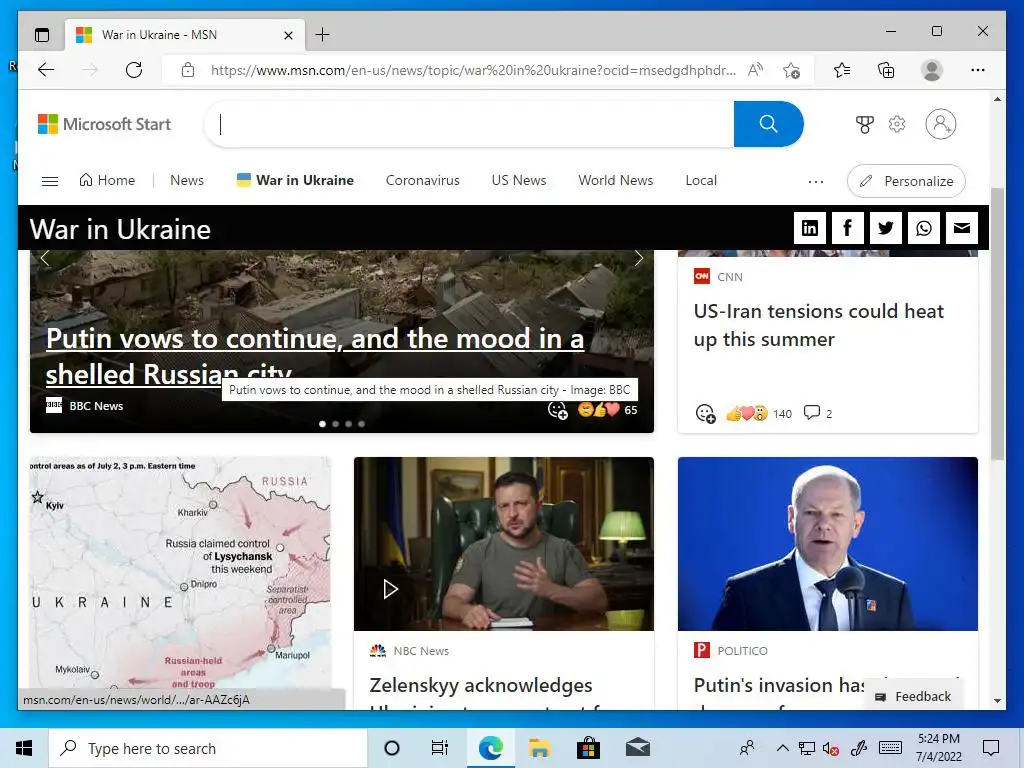The image size is (1024, 768).
Task: Add a reaction to the Putin story
Action: click(x=557, y=410)
